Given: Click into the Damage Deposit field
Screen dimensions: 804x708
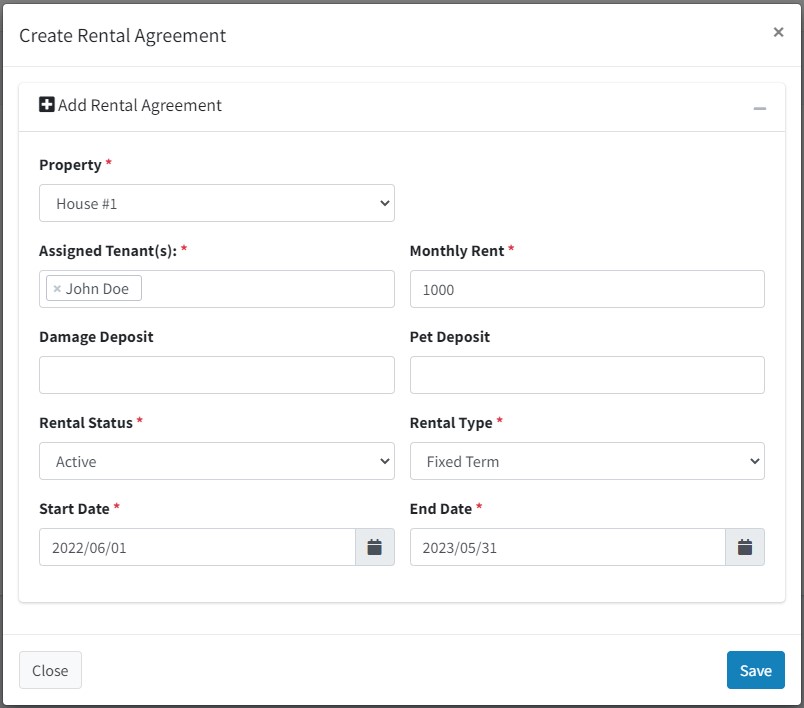Looking at the screenshot, I should point(217,375).
